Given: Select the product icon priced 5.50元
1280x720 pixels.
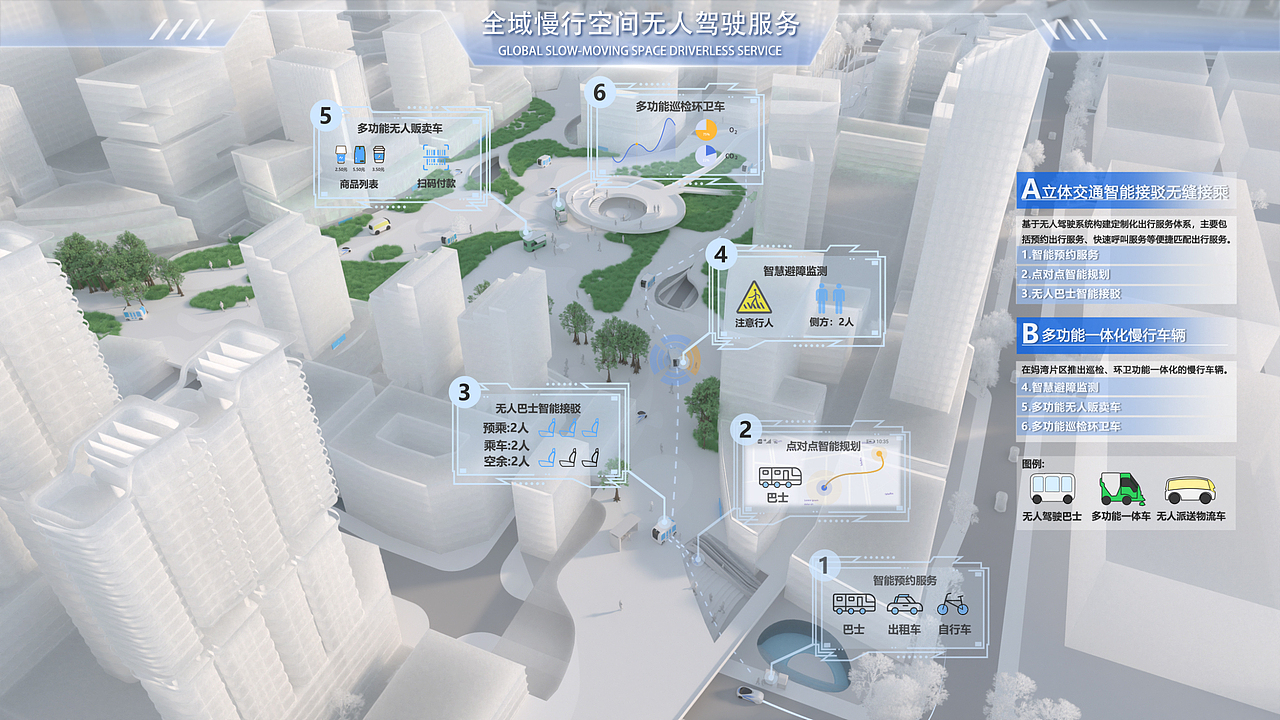Looking at the screenshot, I should 360,155.
